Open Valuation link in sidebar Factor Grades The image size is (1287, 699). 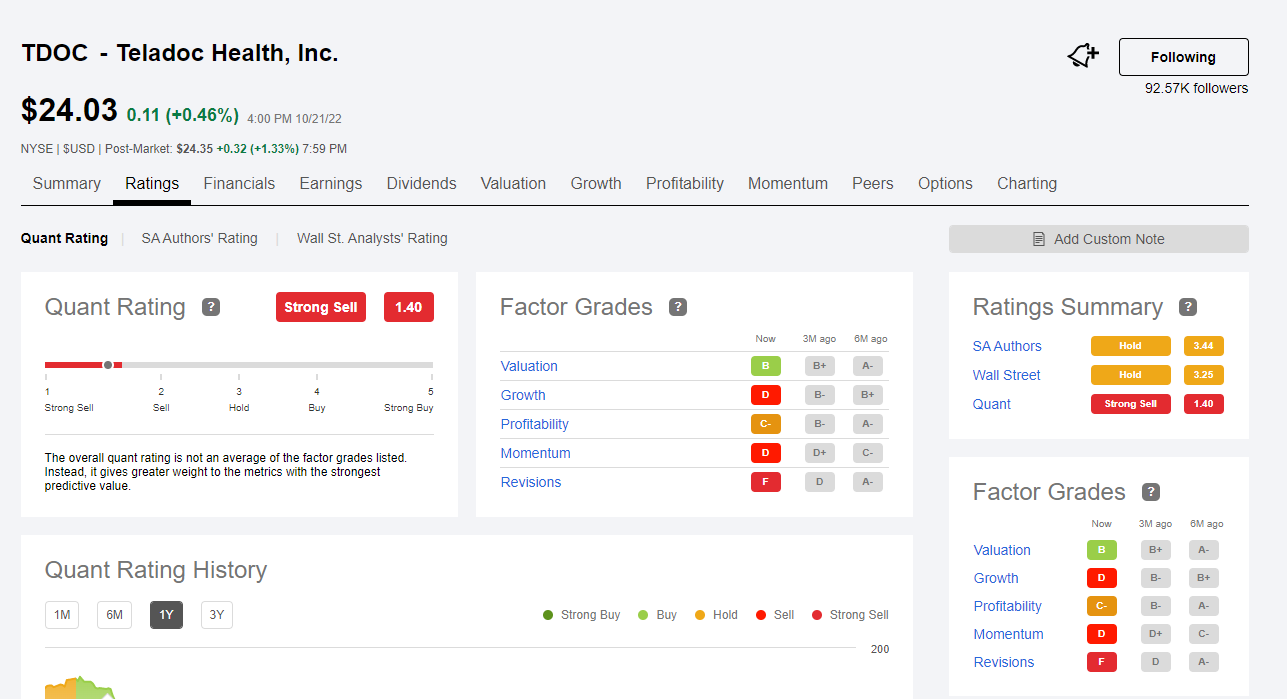click(x=1002, y=550)
